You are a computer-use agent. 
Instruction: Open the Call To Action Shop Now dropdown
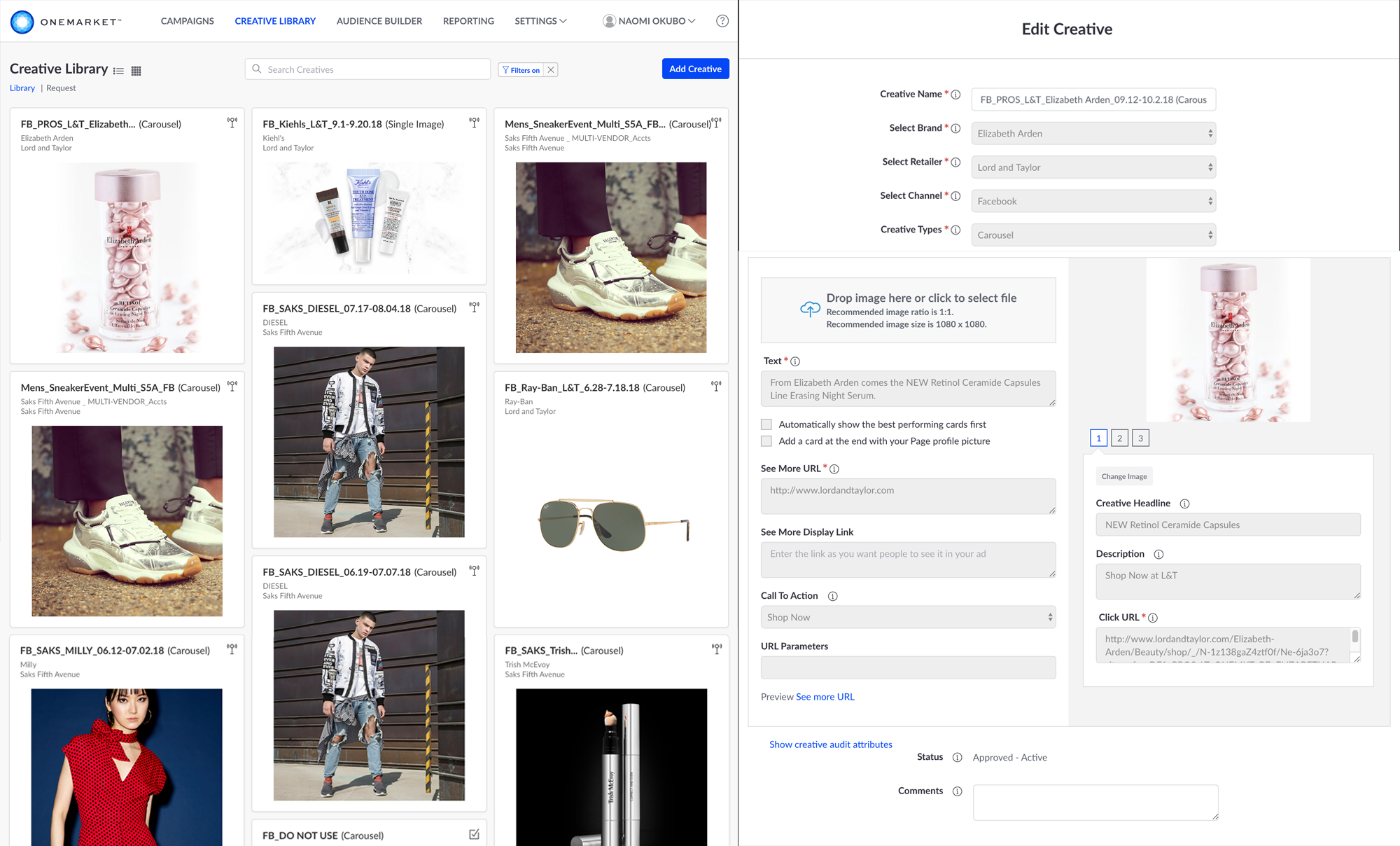[x=908, y=617]
